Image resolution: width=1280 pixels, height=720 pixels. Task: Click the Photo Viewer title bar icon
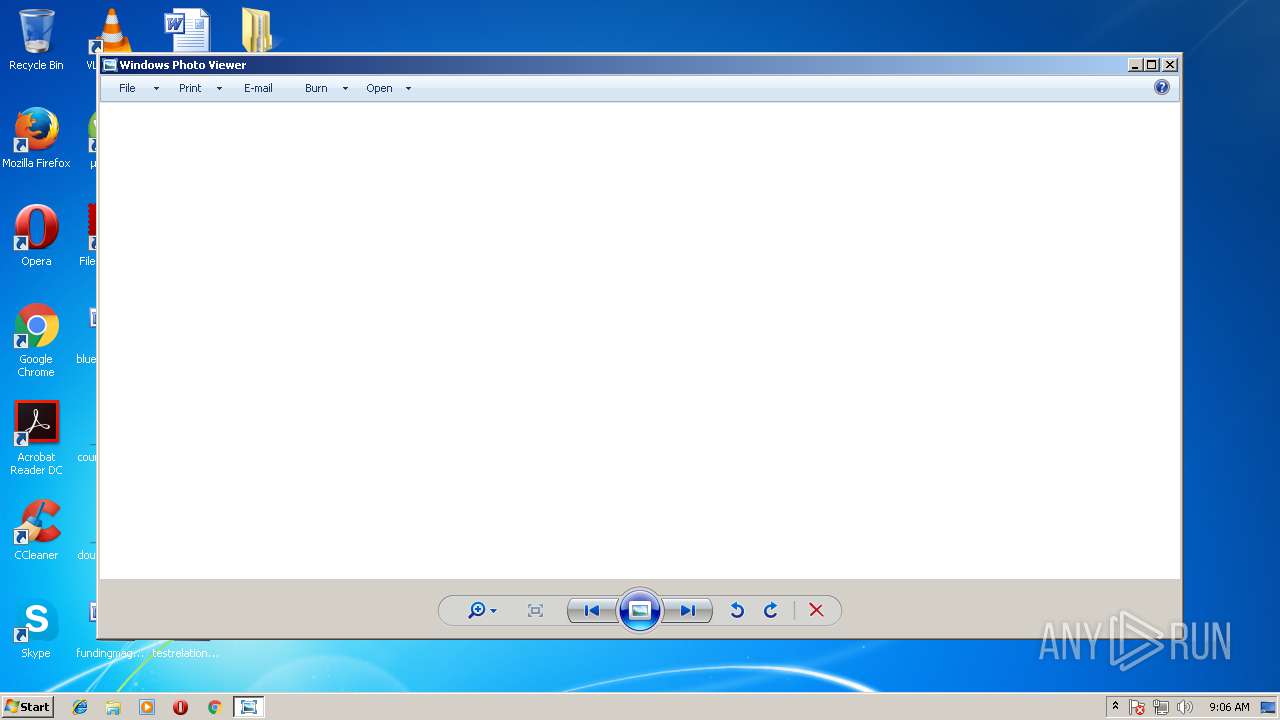click(x=110, y=65)
